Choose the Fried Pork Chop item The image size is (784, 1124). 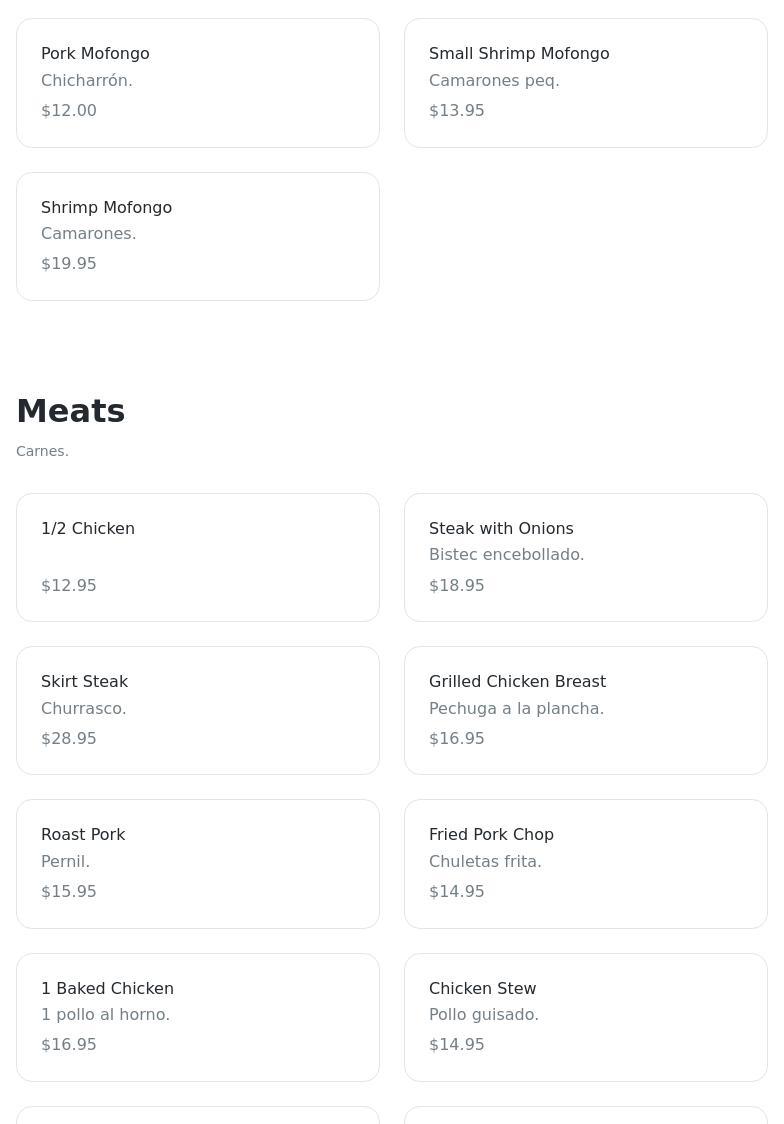click(585, 863)
